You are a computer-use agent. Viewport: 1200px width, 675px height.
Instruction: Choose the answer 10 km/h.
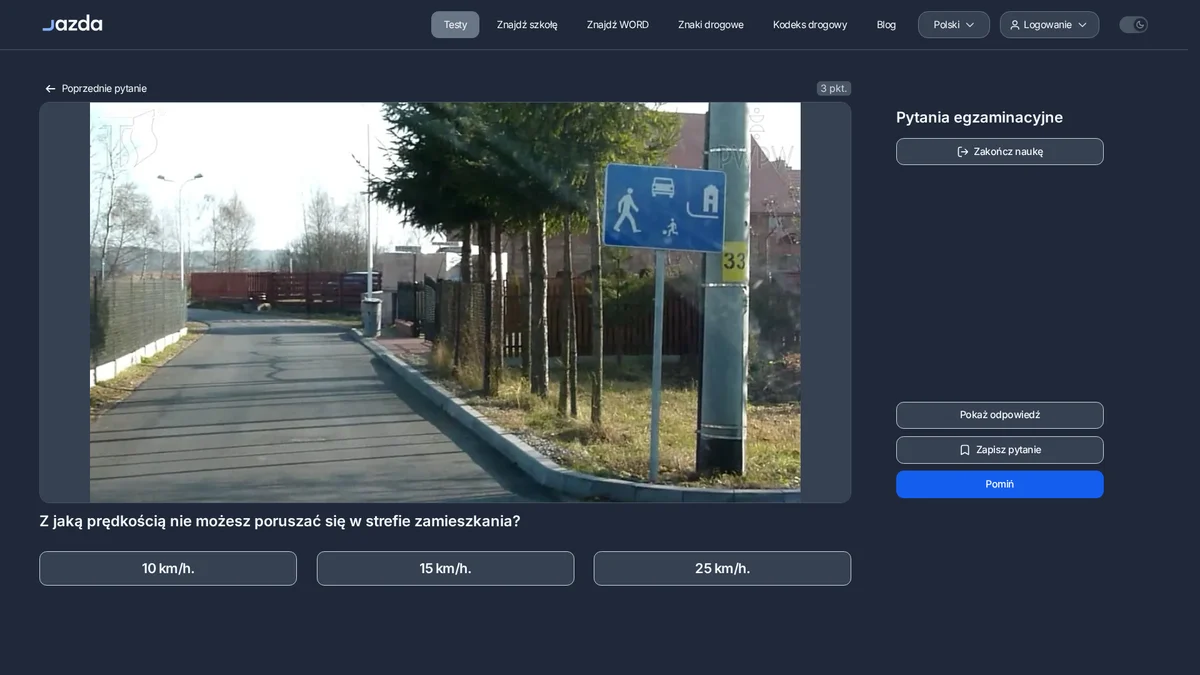168,568
